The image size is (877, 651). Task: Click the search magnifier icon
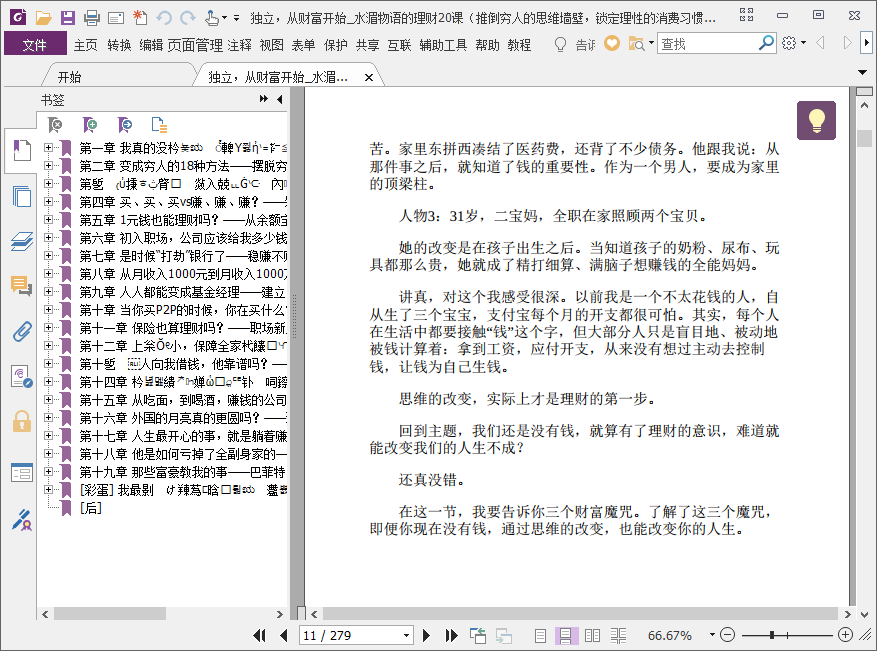coord(766,43)
